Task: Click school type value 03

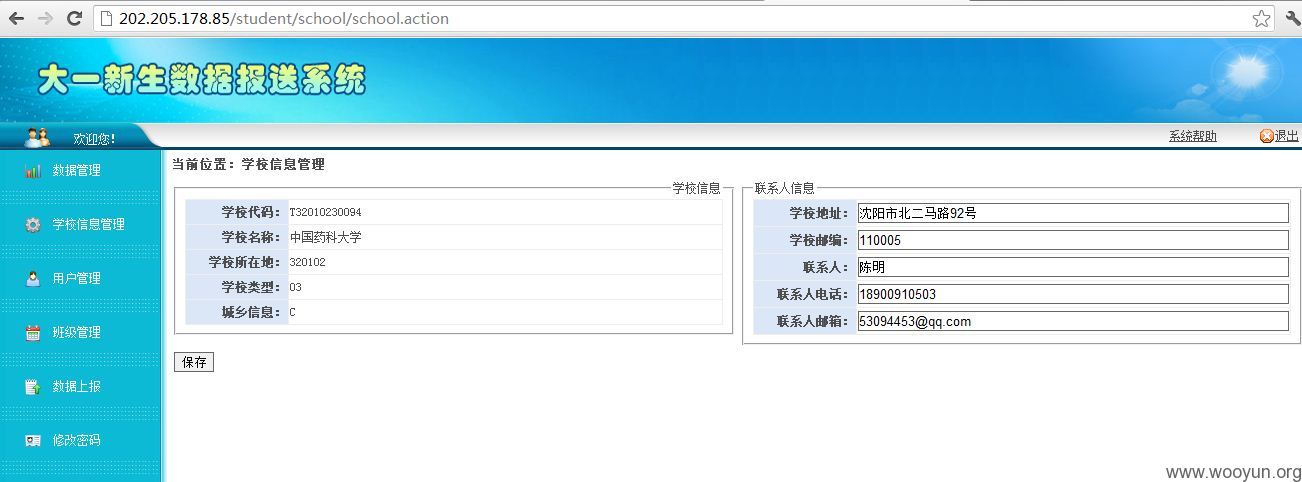Action: click(295, 288)
